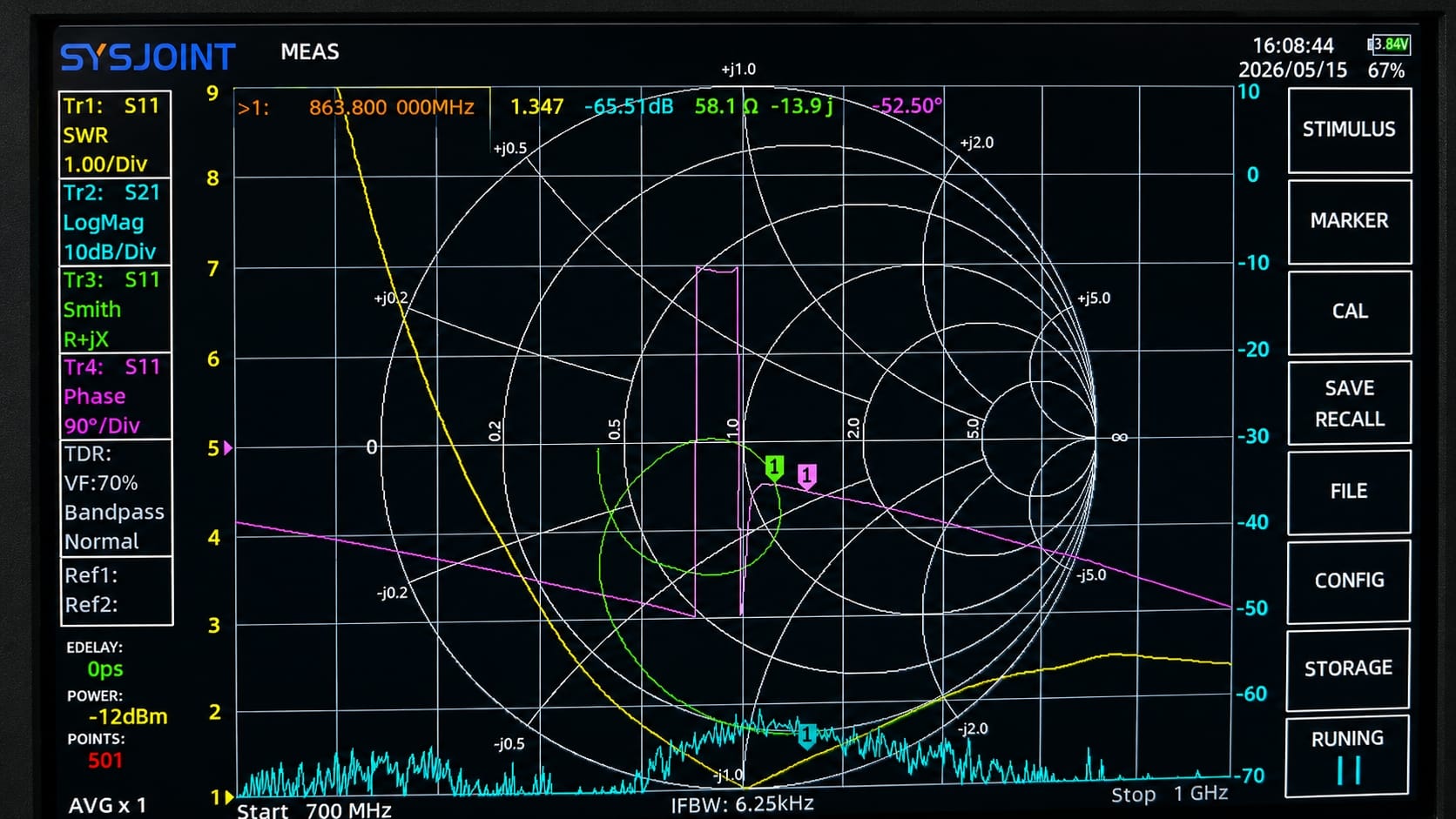Tap the AVG x 1 indicator

click(x=107, y=806)
